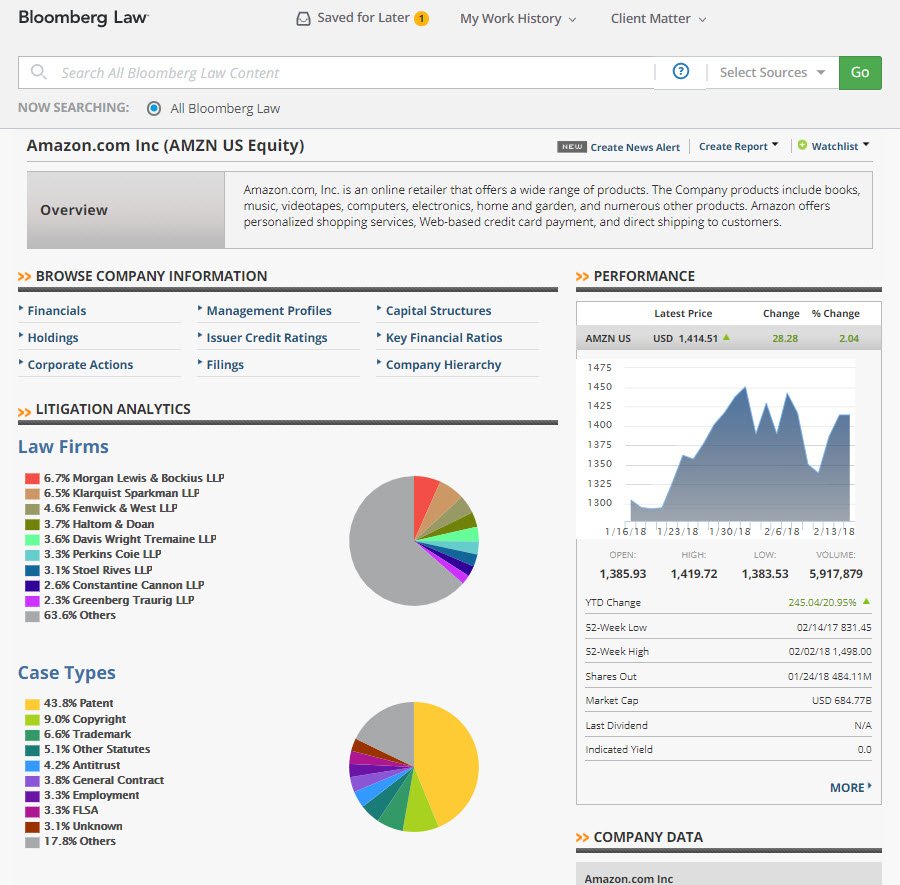Screen dimensions: 900x885
Task: Click the Market Cap USD 684.77B value
Action: point(841,700)
